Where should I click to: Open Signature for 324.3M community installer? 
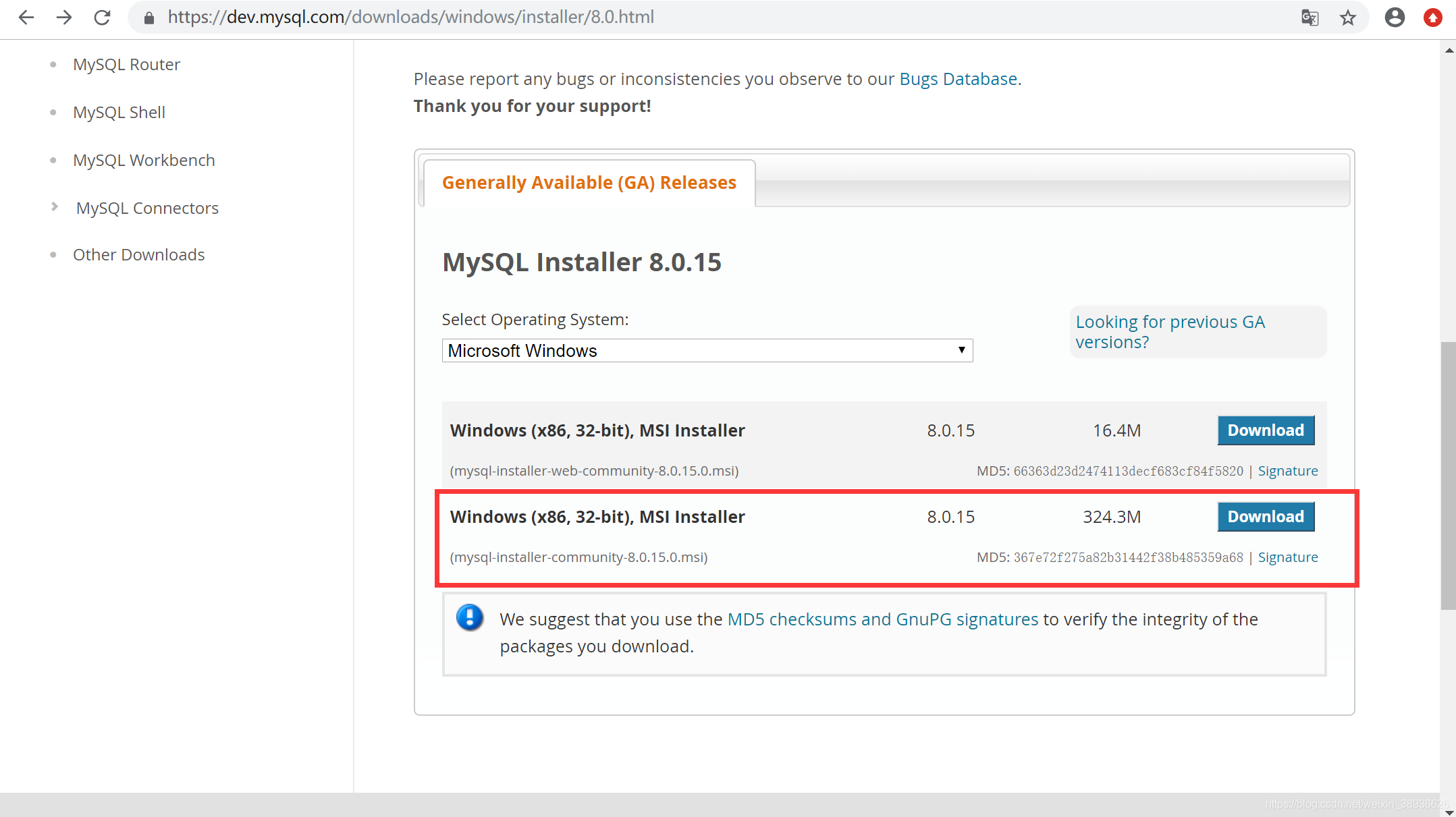point(1287,557)
